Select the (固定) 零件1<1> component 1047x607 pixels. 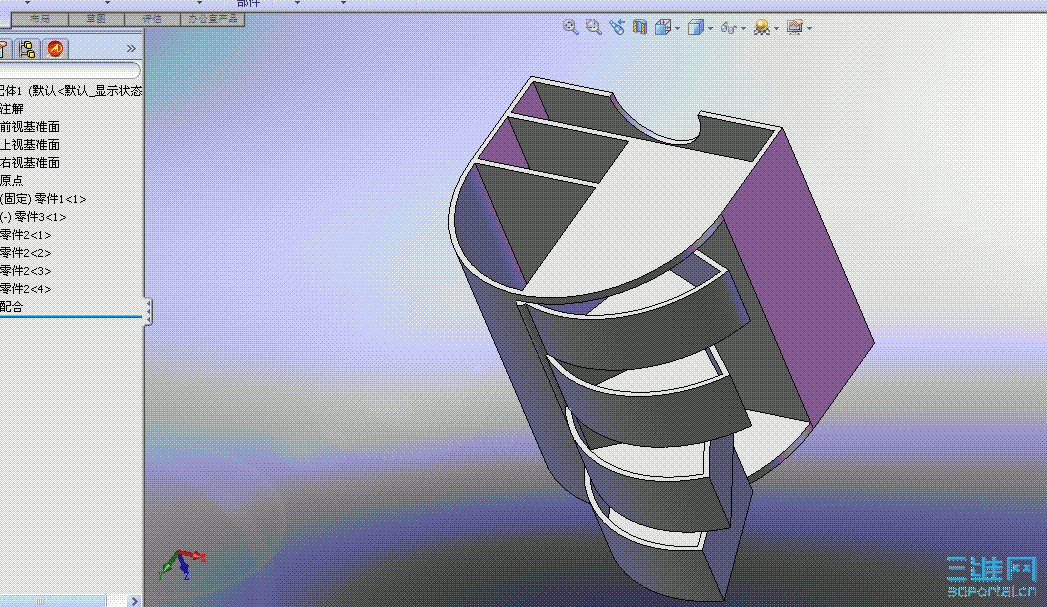click(43, 199)
